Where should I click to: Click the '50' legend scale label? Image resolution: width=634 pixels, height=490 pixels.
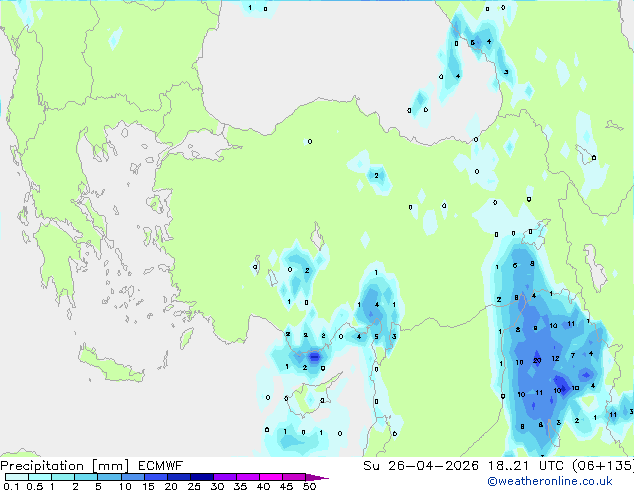pyautogui.click(x=309, y=486)
